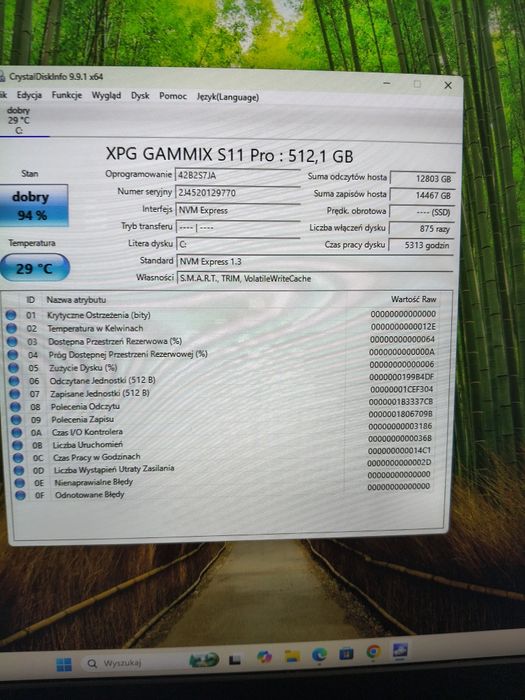
Task: Click status icon of Czas Pracy w Godzinach row
Action: click(x=18, y=458)
